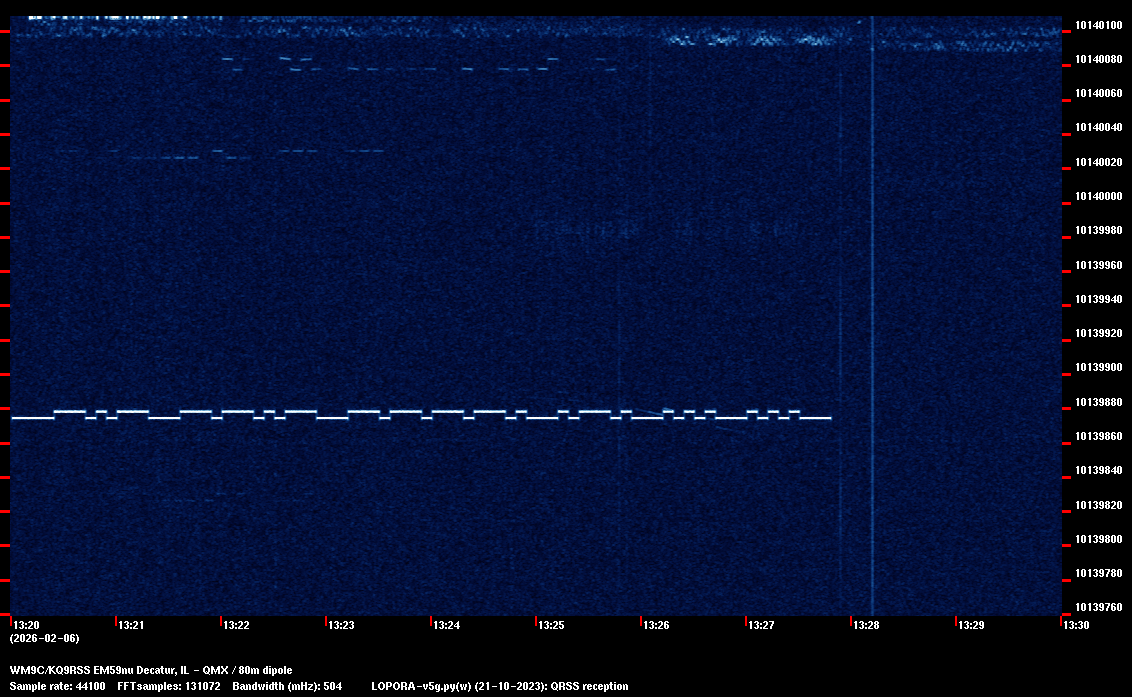Click the WM9C/KQ9RSS station caption
This screenshot has width=1132, height=697.
coord(151,670)
